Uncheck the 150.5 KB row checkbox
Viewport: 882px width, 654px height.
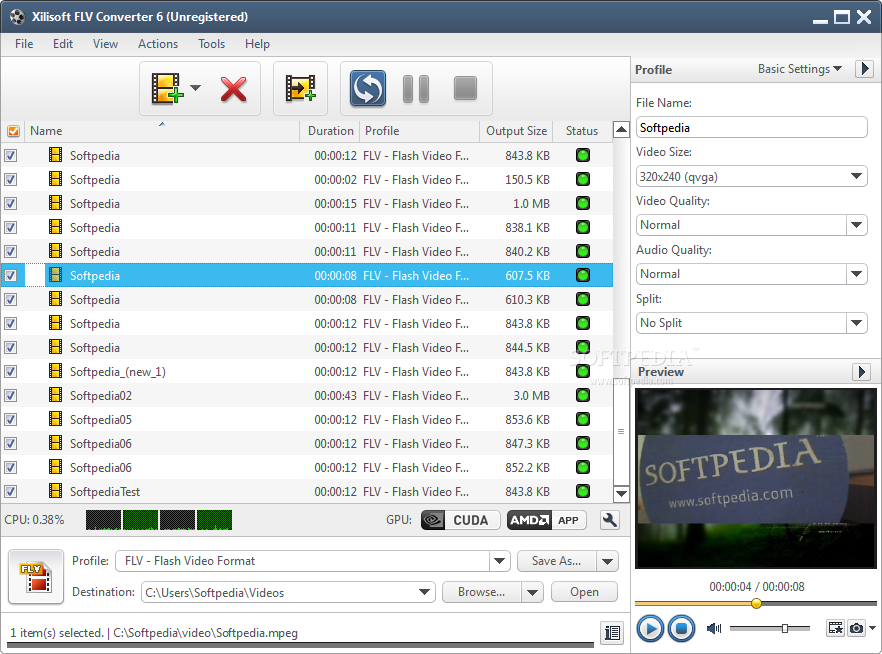click(11, 179)
